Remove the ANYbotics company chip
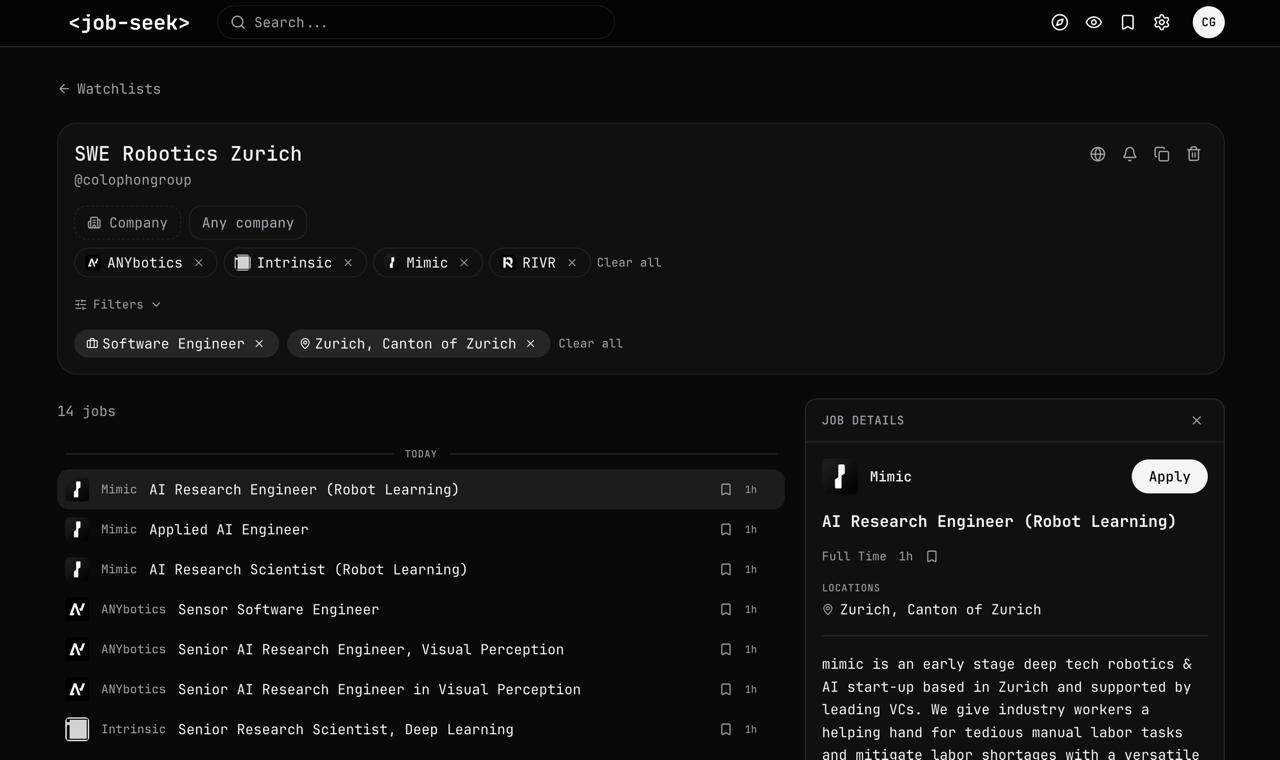Image resolution: width=1280 pixels, height=760 pixels. [x=199, y=263]
